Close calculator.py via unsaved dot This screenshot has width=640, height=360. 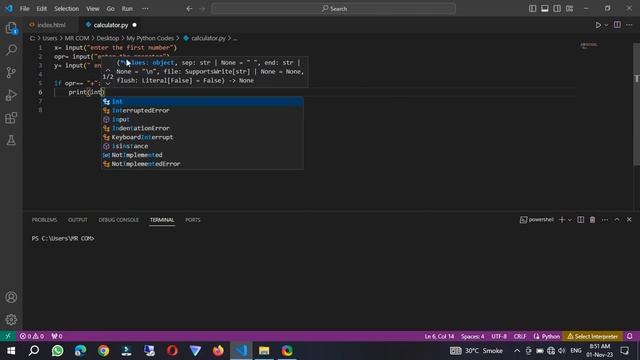(134, 25)
